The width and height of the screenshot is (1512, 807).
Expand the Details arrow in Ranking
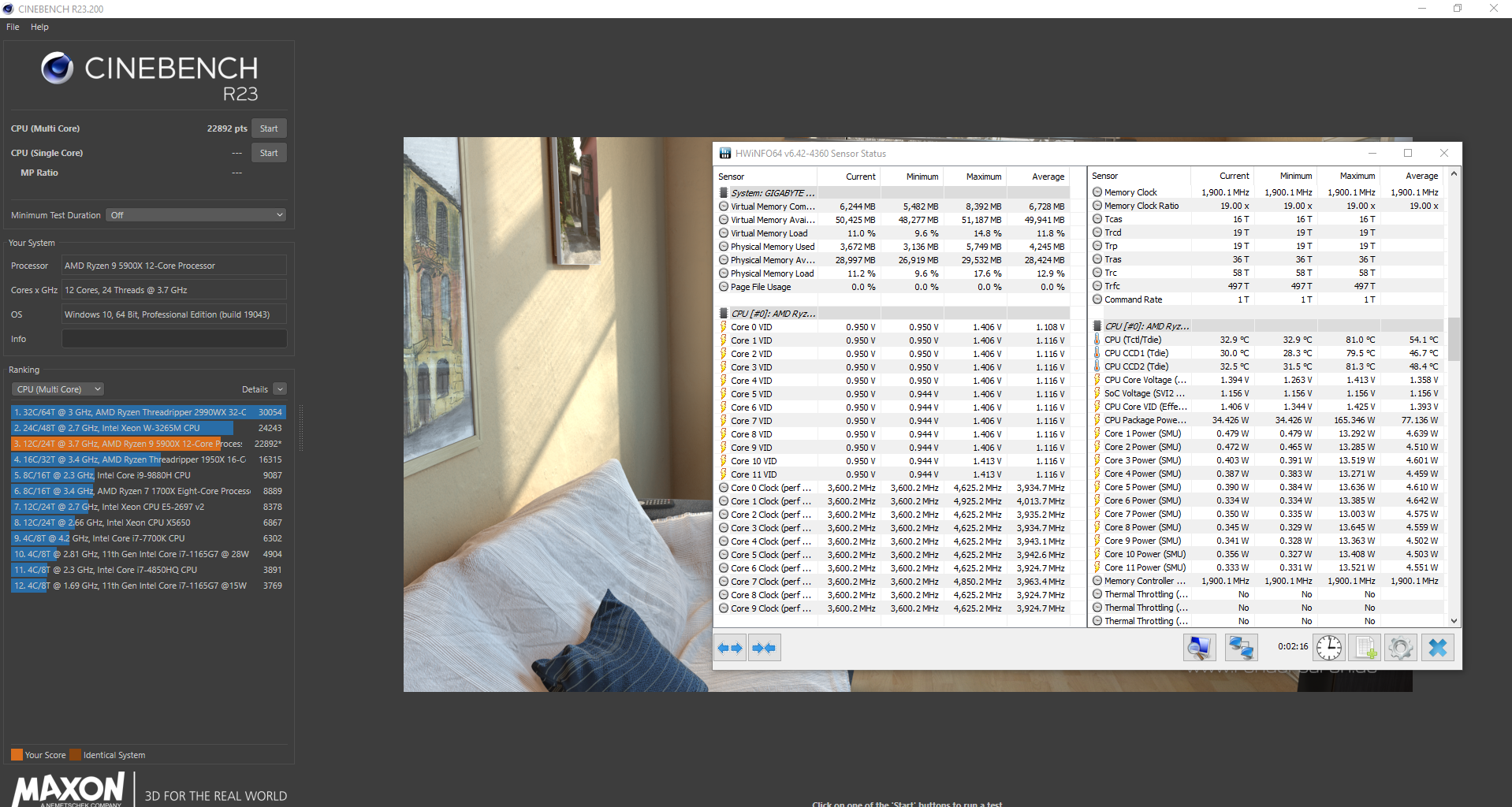pos(280,389)
